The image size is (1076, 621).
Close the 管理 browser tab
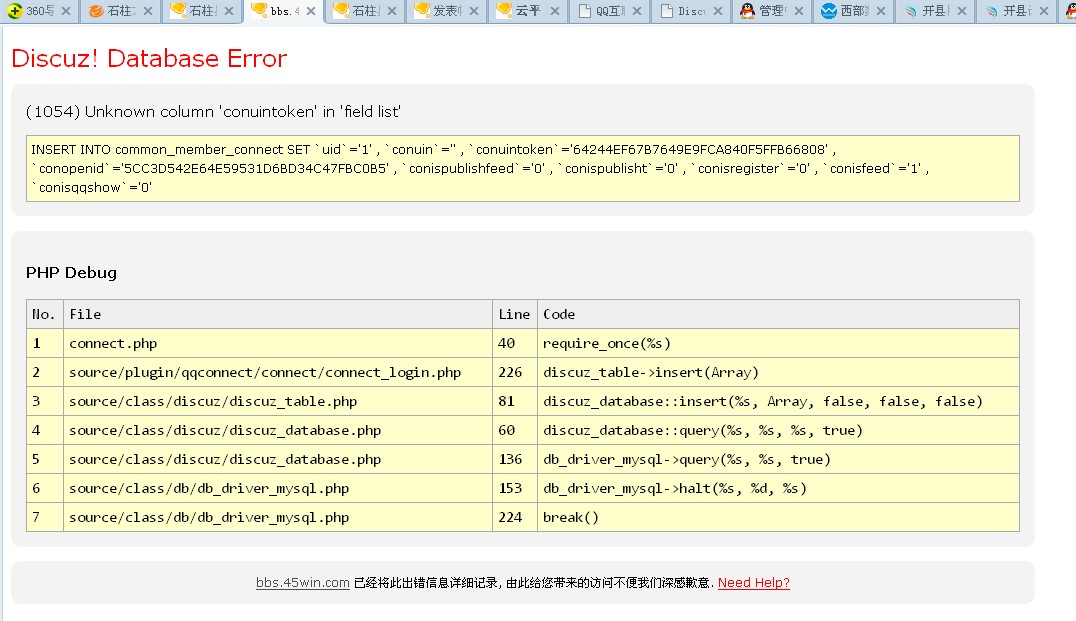pyautogui.click(x=799, y=11)
